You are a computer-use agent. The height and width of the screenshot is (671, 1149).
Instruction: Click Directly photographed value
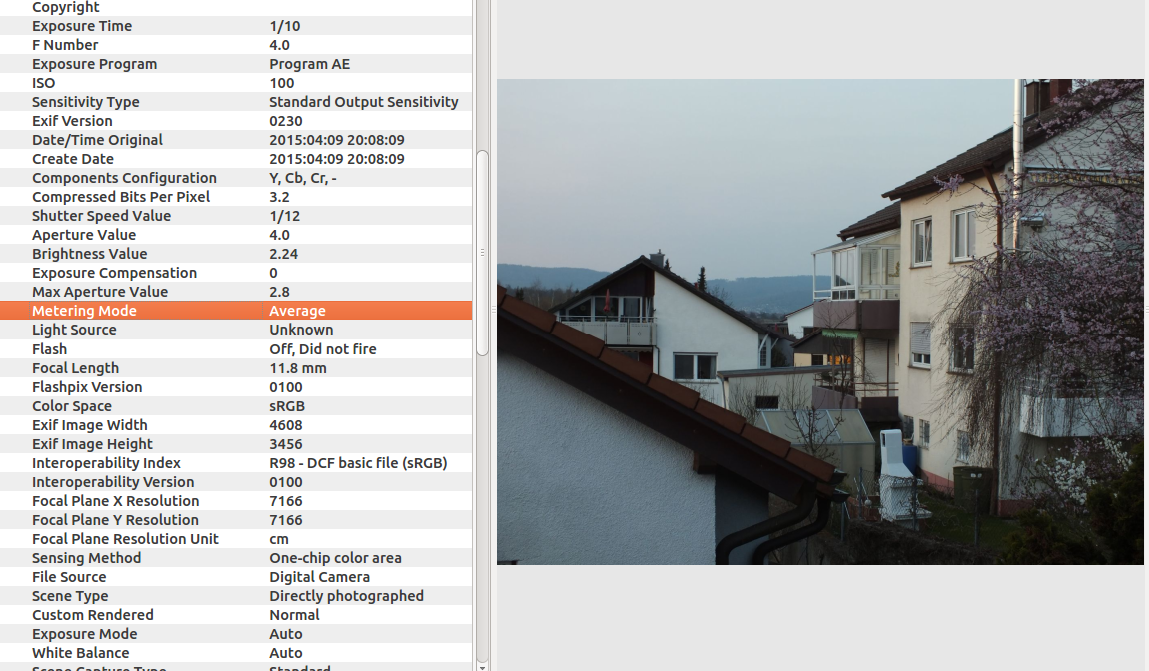[346, 596]
